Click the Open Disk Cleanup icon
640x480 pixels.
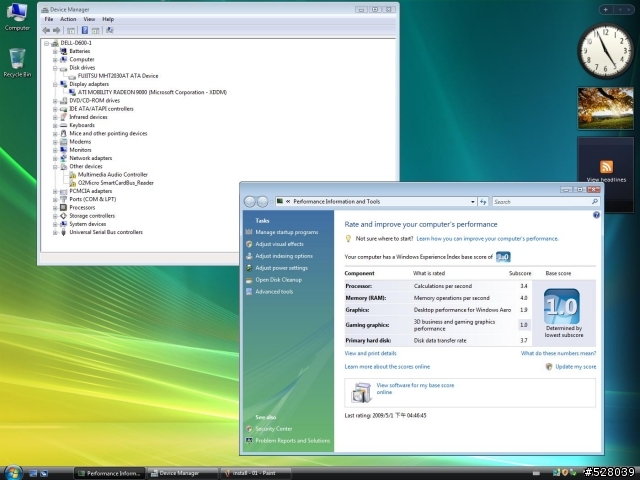249,280
